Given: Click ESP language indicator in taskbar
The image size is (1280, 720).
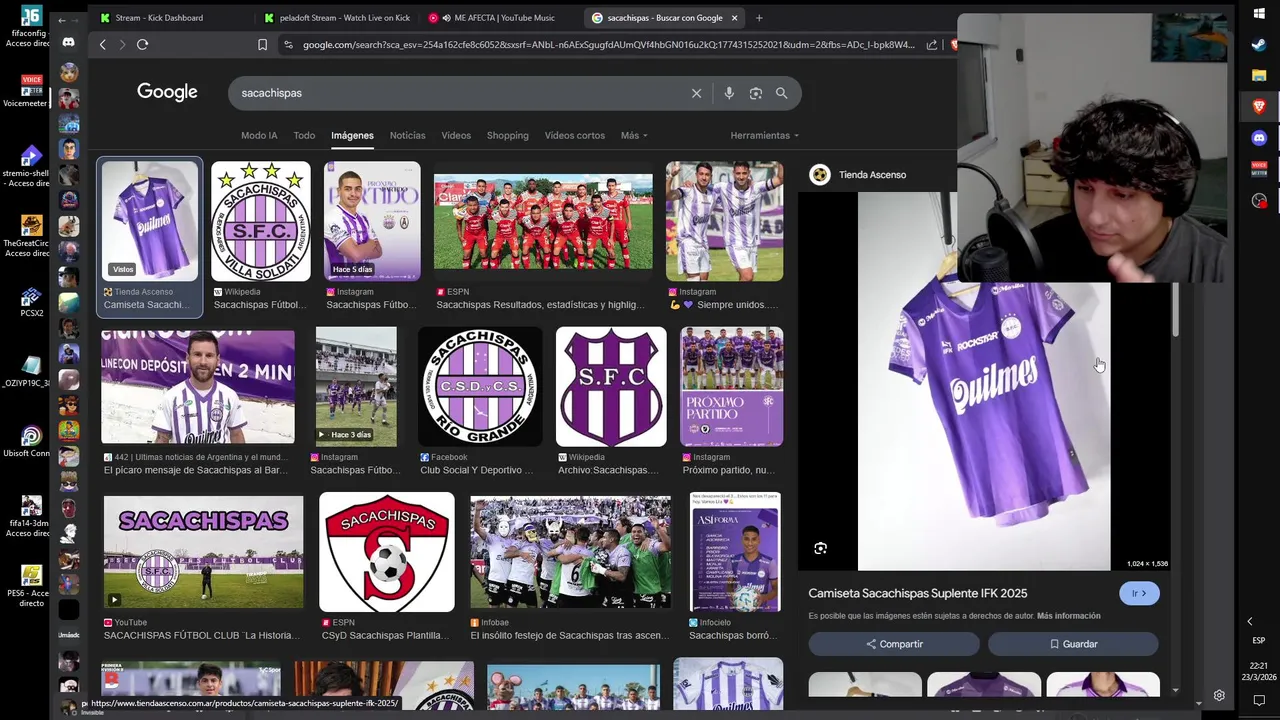Looking at the screenshot, I should point(1259,641).
